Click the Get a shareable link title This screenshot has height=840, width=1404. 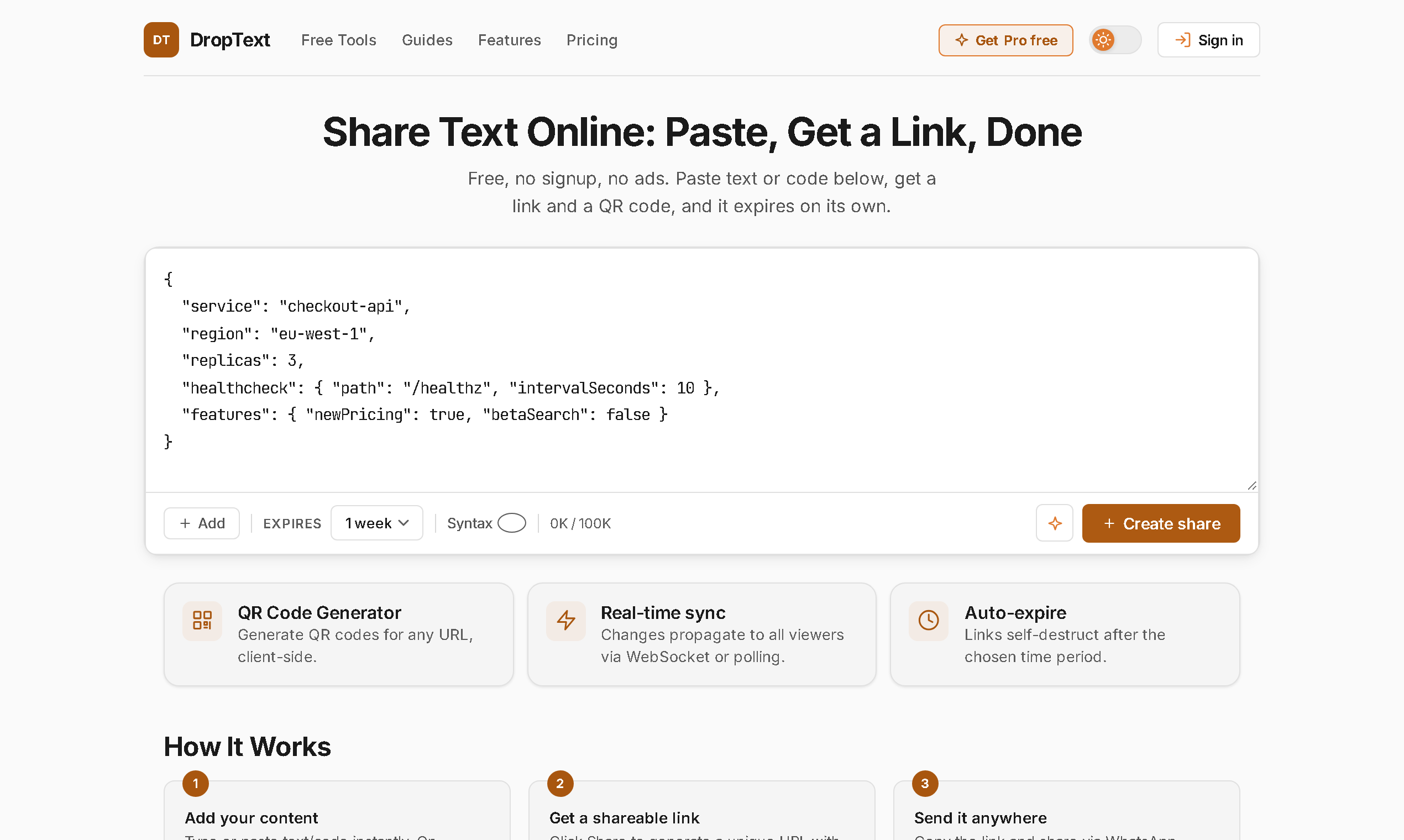pos(625,818)
